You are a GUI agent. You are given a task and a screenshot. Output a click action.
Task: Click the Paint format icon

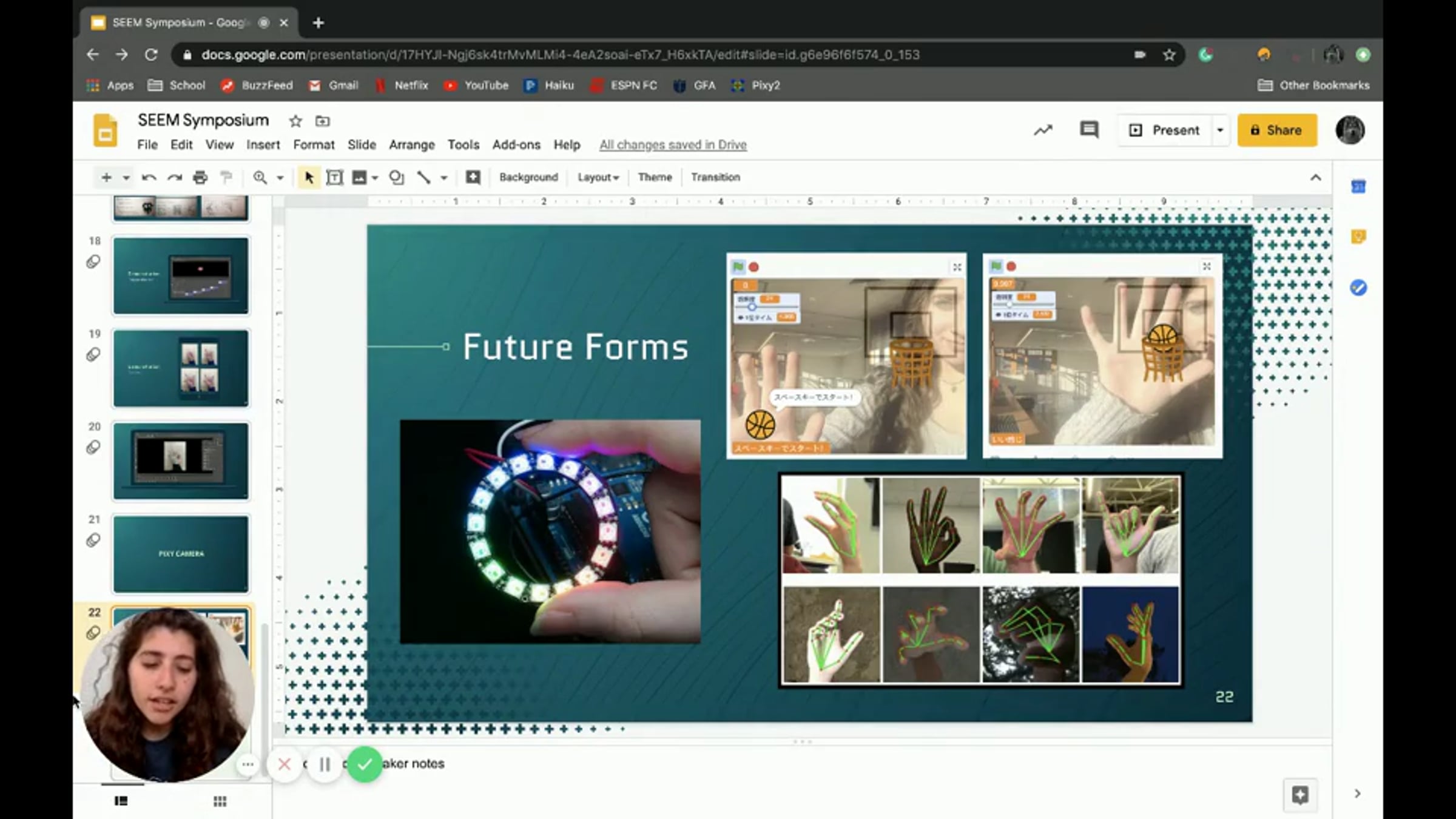[x=226, y=177]
